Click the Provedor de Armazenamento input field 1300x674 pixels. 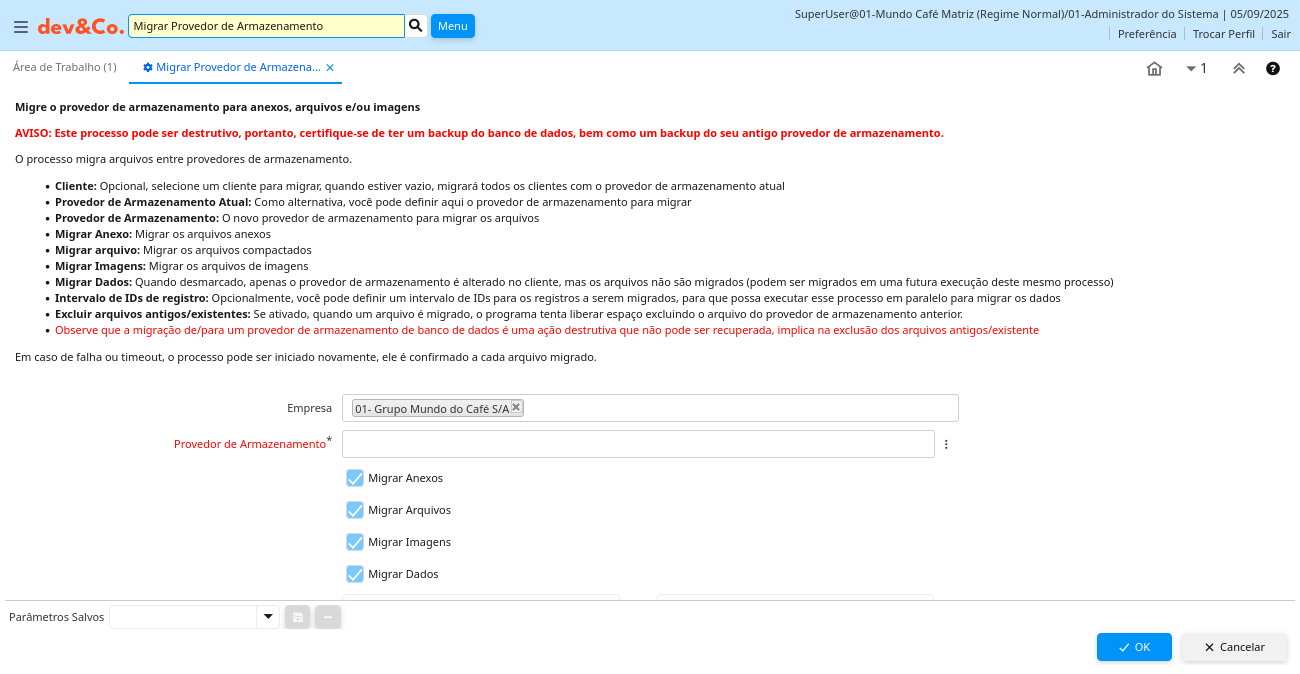click(638, 444)
